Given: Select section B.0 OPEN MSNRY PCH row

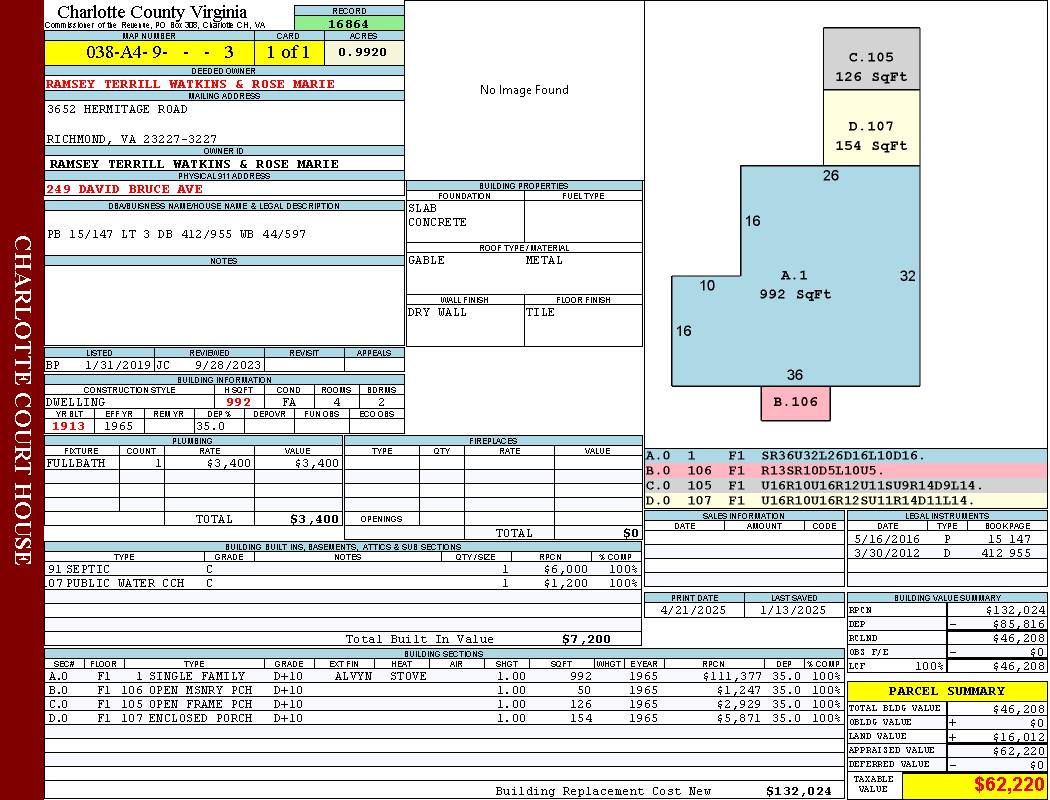Looking at the screenshot, I should point(444,690).
